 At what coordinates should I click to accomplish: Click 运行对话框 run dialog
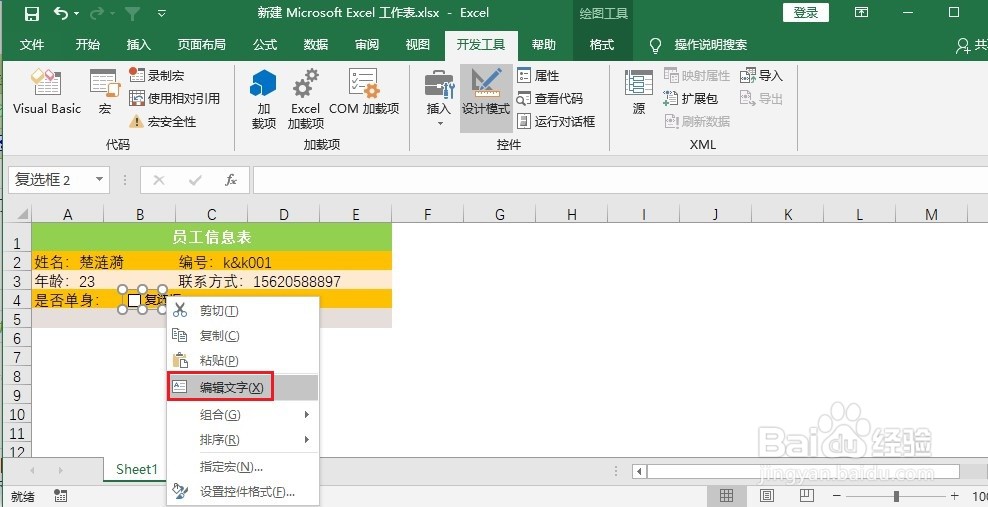tap(556, 122)
